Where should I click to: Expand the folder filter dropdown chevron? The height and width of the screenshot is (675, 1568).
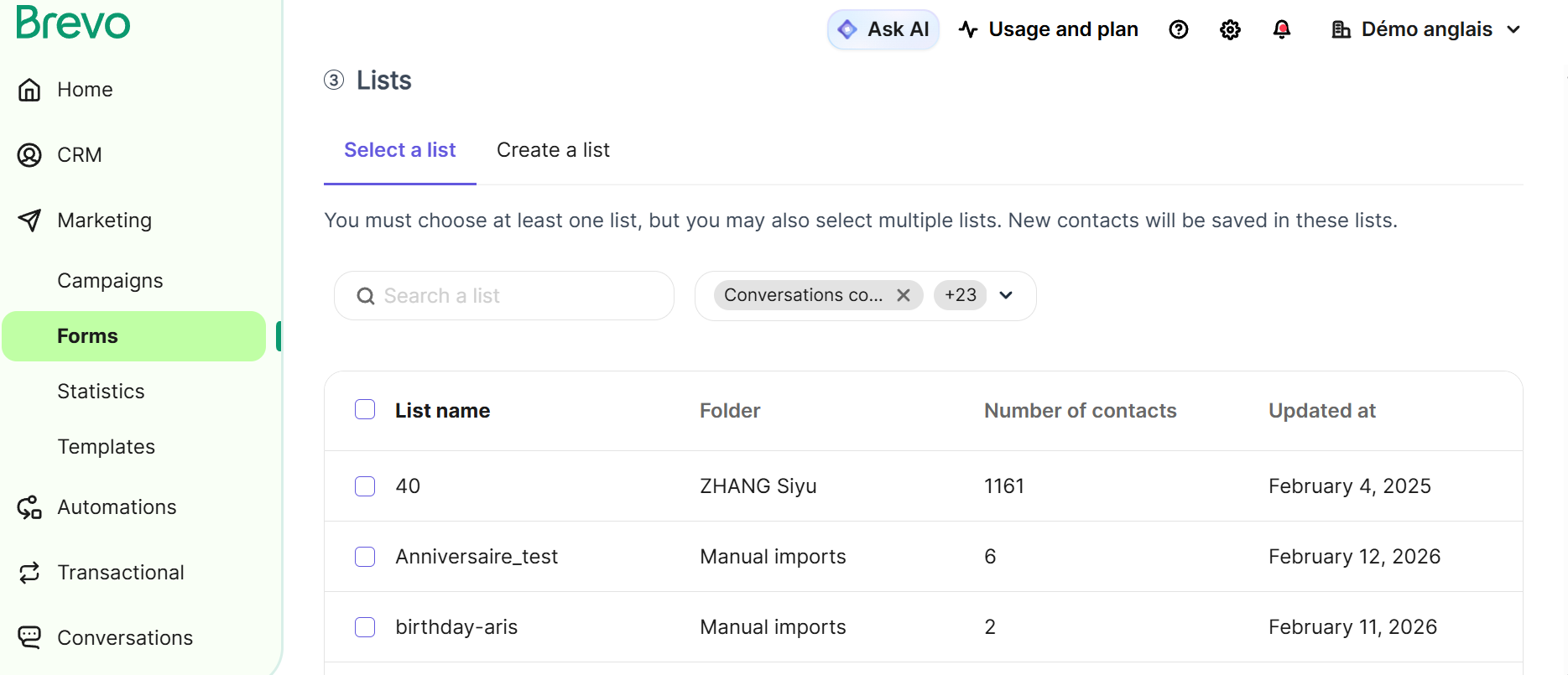tap(1006, 295)
